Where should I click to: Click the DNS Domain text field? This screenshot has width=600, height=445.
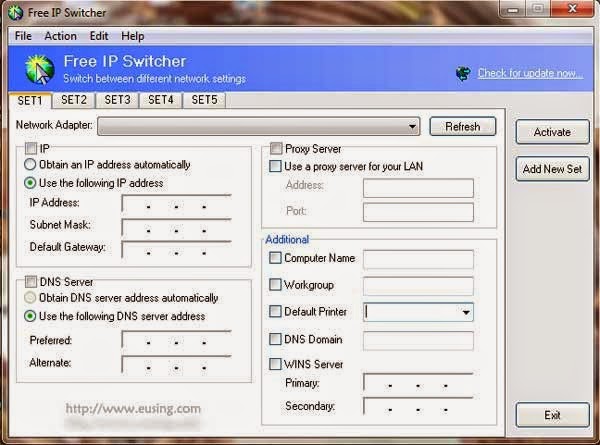418,341
